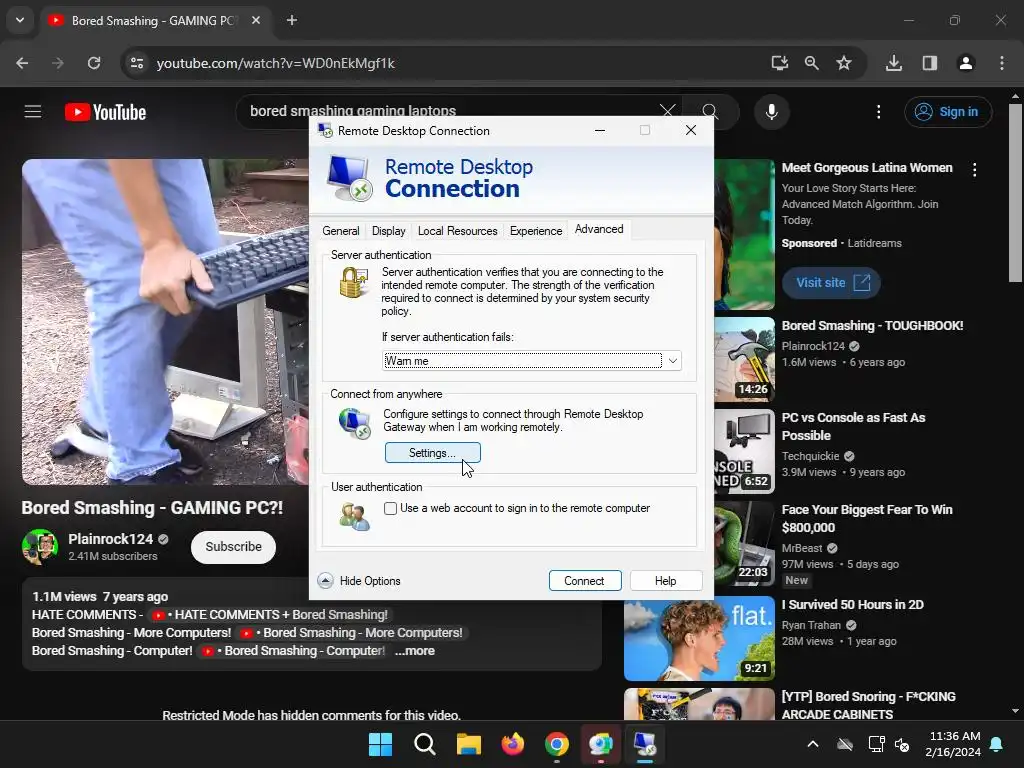Click Visit site on sponsored ad
The height and width of the screenshot is (768, 1024).
(x=831, y=283)
